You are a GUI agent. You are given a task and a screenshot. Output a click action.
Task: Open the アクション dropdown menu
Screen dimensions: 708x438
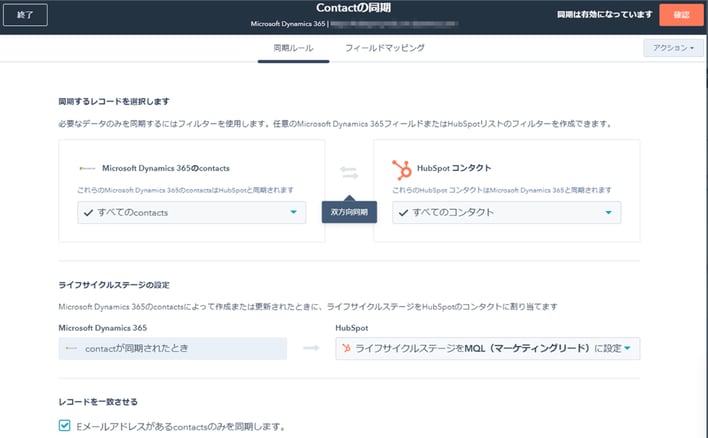tap(673, 48)
